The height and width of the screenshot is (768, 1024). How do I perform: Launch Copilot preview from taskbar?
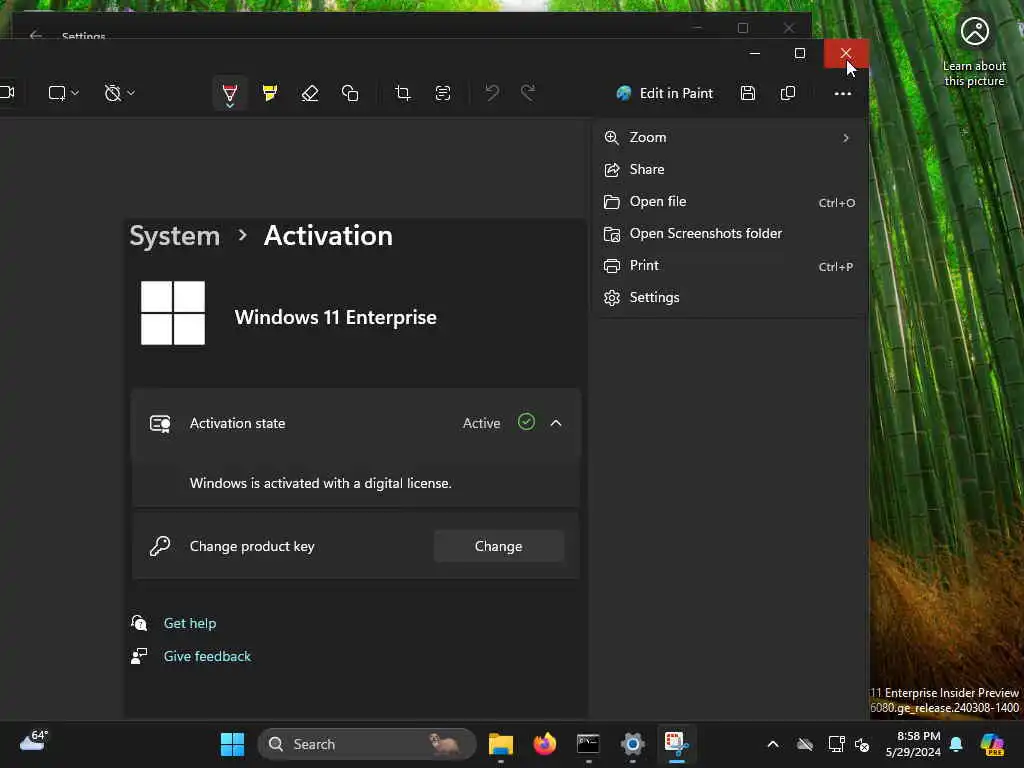pos(992,744)
